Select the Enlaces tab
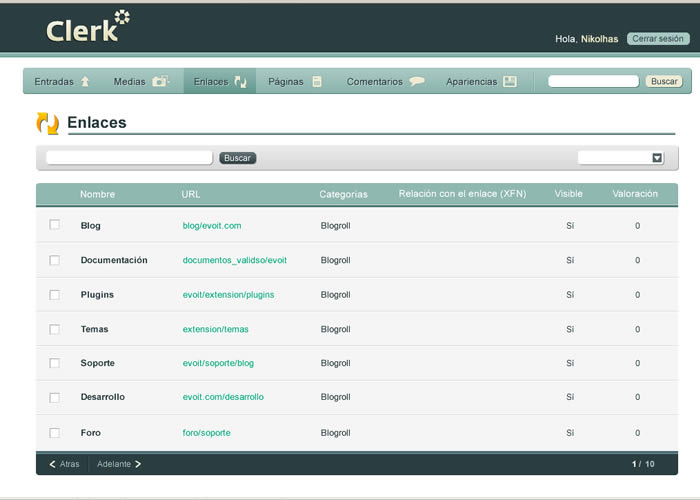The height and width of the screenshot is (500, 700). coord(220,81)
